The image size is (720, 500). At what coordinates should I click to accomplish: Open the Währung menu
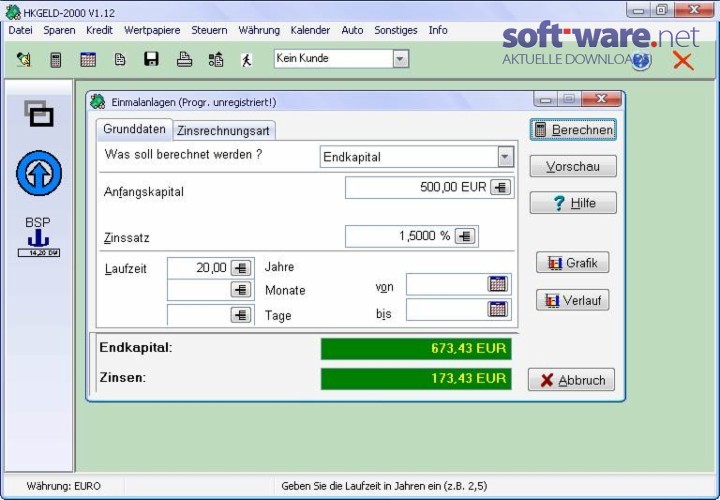259,30
